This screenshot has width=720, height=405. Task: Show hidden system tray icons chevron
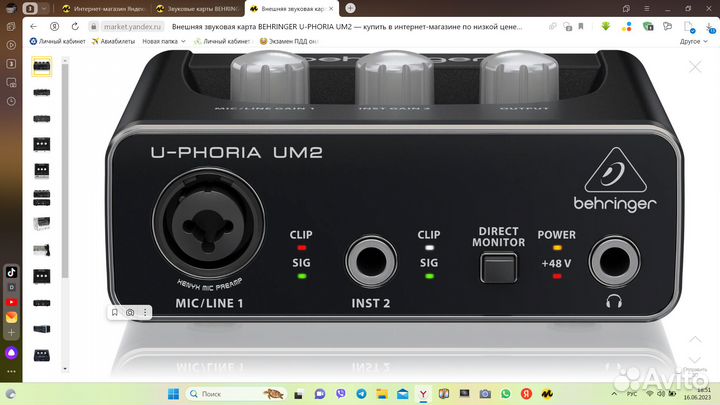(x=614, y=394)
